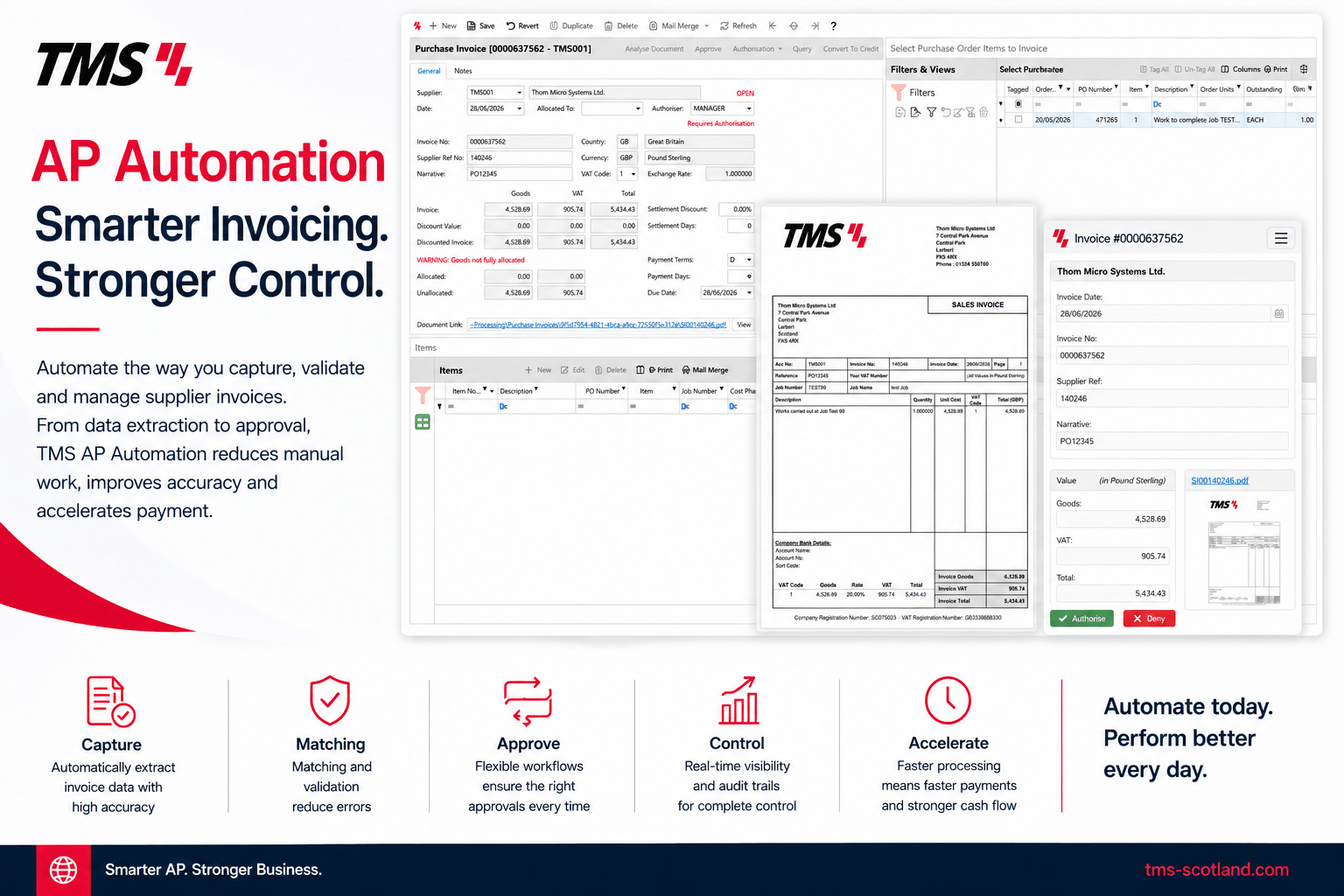Click the invoice PDF thumbnail preview
Viewport: 1344px width, 896px height.
tap(1244, 551)
